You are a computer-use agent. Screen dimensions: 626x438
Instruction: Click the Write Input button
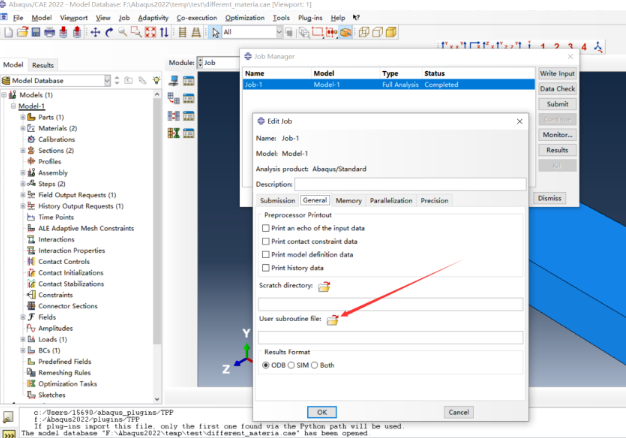pyautogui.click(x=557, y=73)
